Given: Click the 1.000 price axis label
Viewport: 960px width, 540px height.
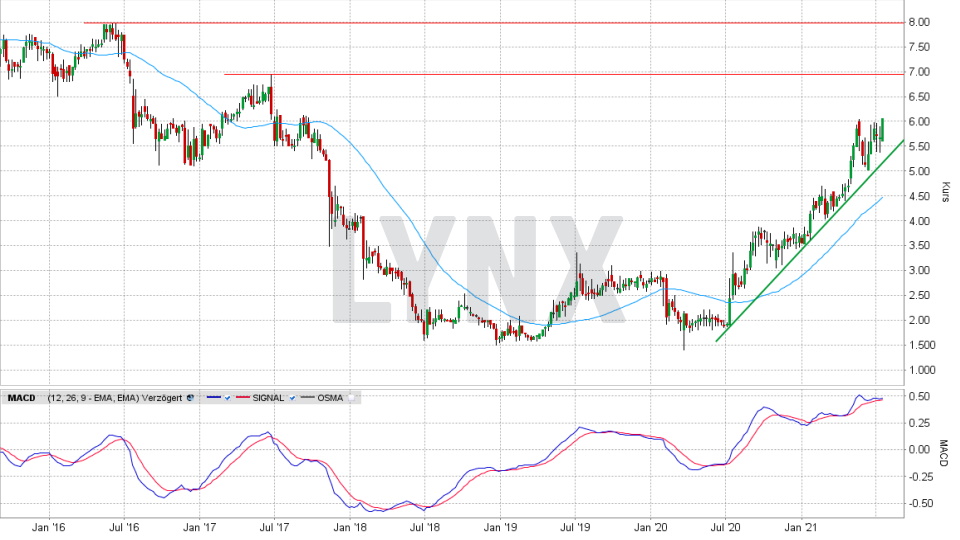Looking at the screenshot, I should pyautogui.click(x=922, y=370).
